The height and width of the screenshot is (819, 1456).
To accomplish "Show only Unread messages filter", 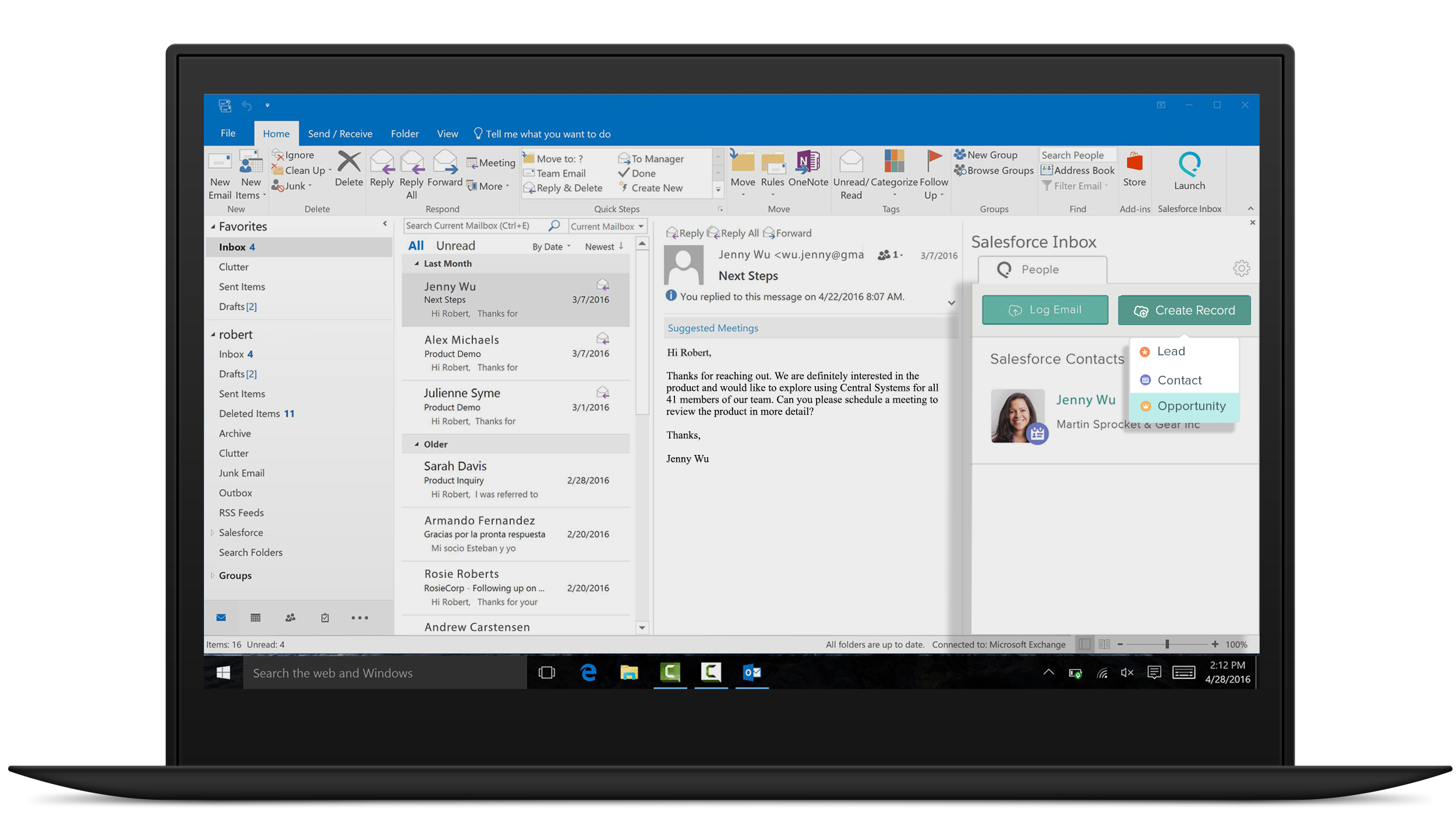I will pyautogui.click(x=455, y=246).
